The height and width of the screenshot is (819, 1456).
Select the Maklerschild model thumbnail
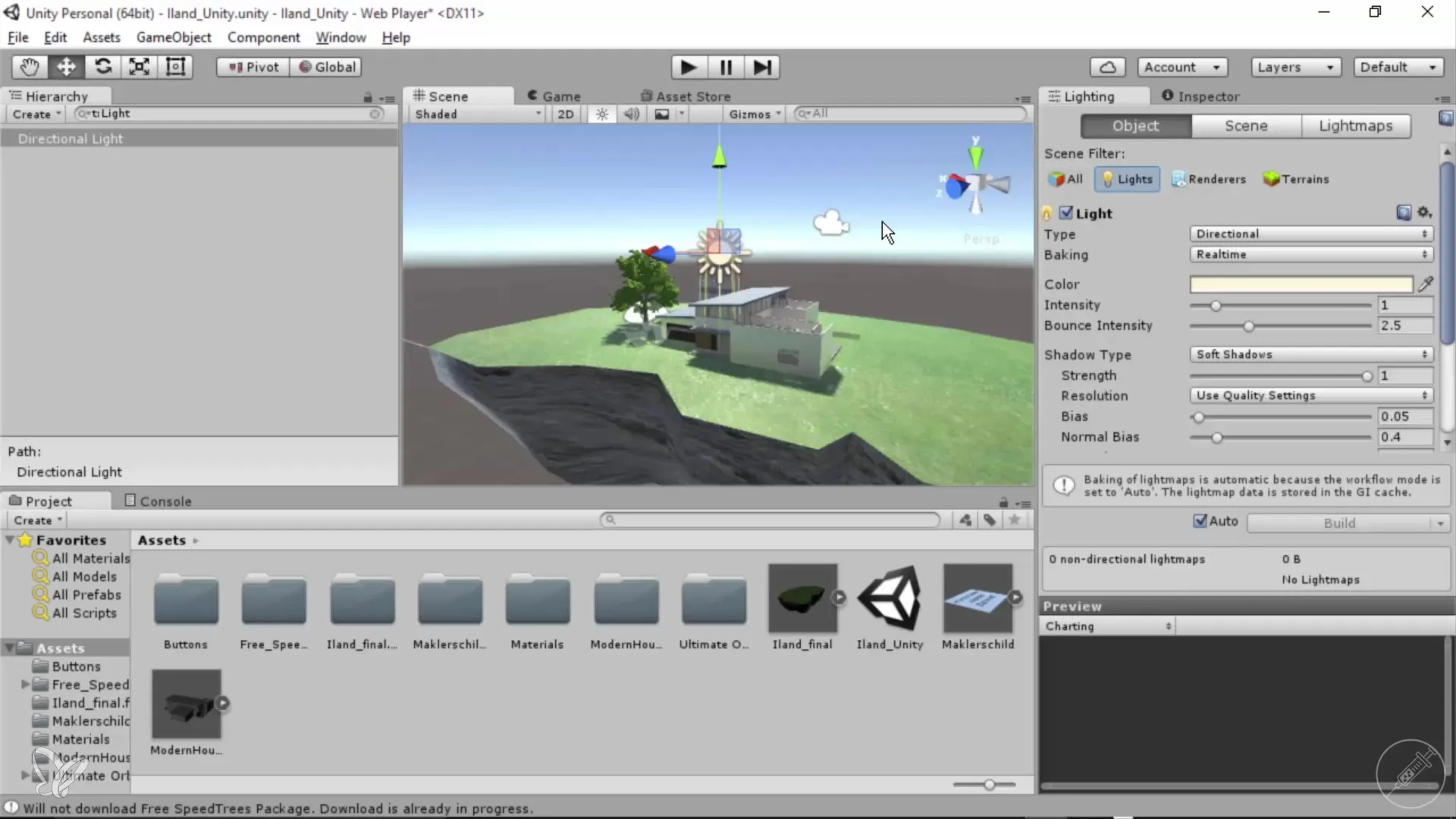[x=977, y=598]
